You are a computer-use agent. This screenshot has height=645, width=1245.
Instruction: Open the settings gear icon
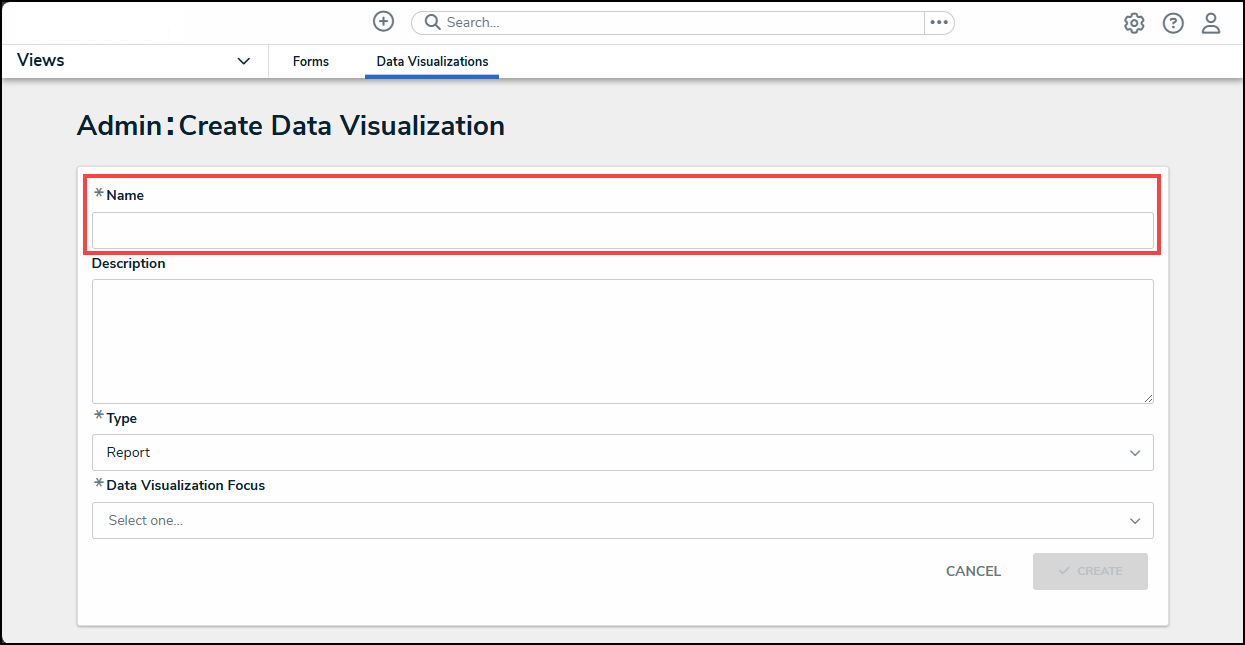[1134, 23]
